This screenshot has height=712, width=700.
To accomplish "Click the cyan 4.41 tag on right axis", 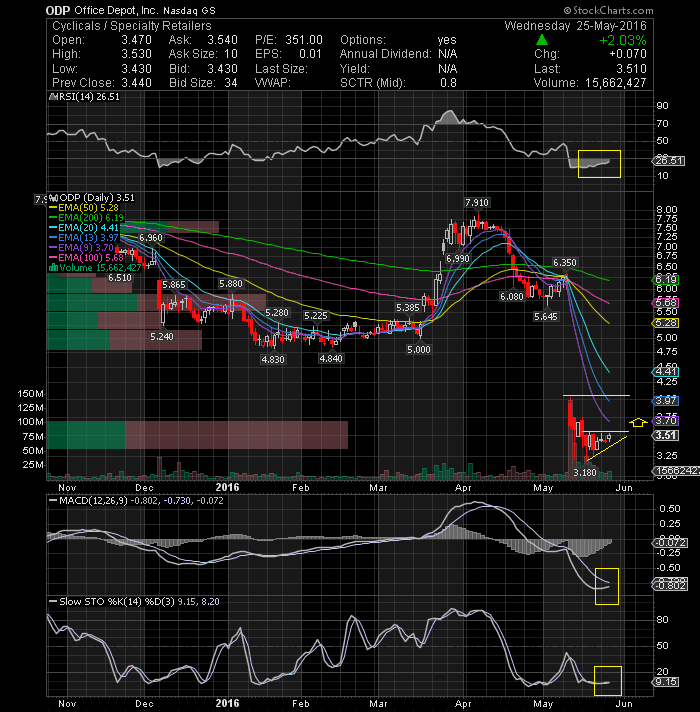I will point(665,371).
